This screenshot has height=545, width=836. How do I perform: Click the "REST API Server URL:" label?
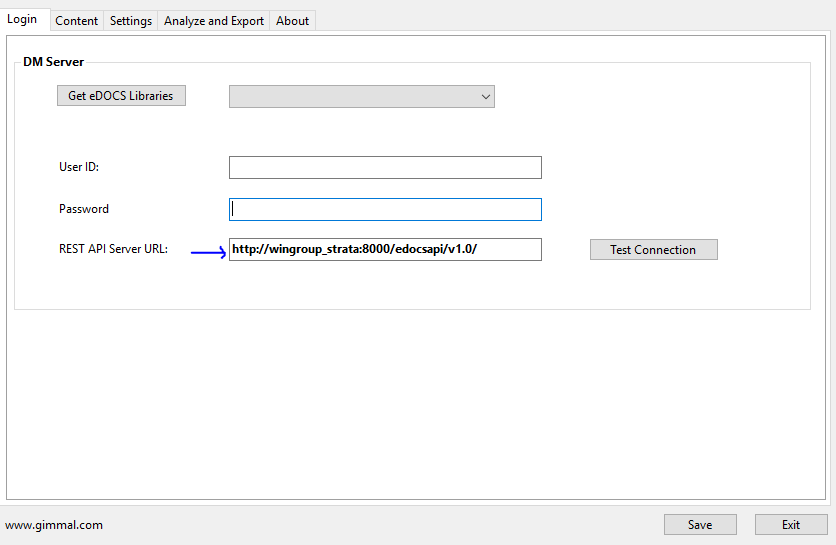(x=113, y=249)
